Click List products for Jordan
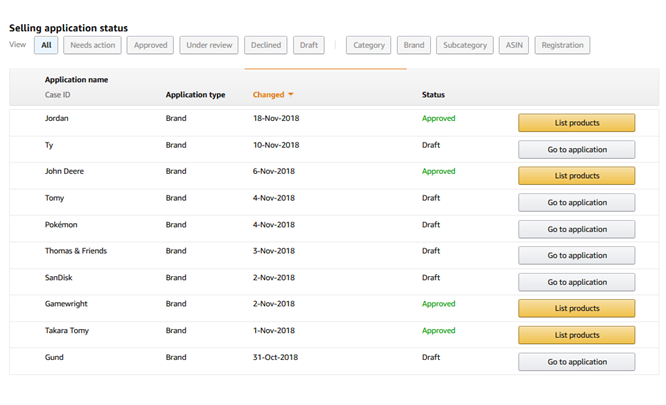 pos(576,123)
